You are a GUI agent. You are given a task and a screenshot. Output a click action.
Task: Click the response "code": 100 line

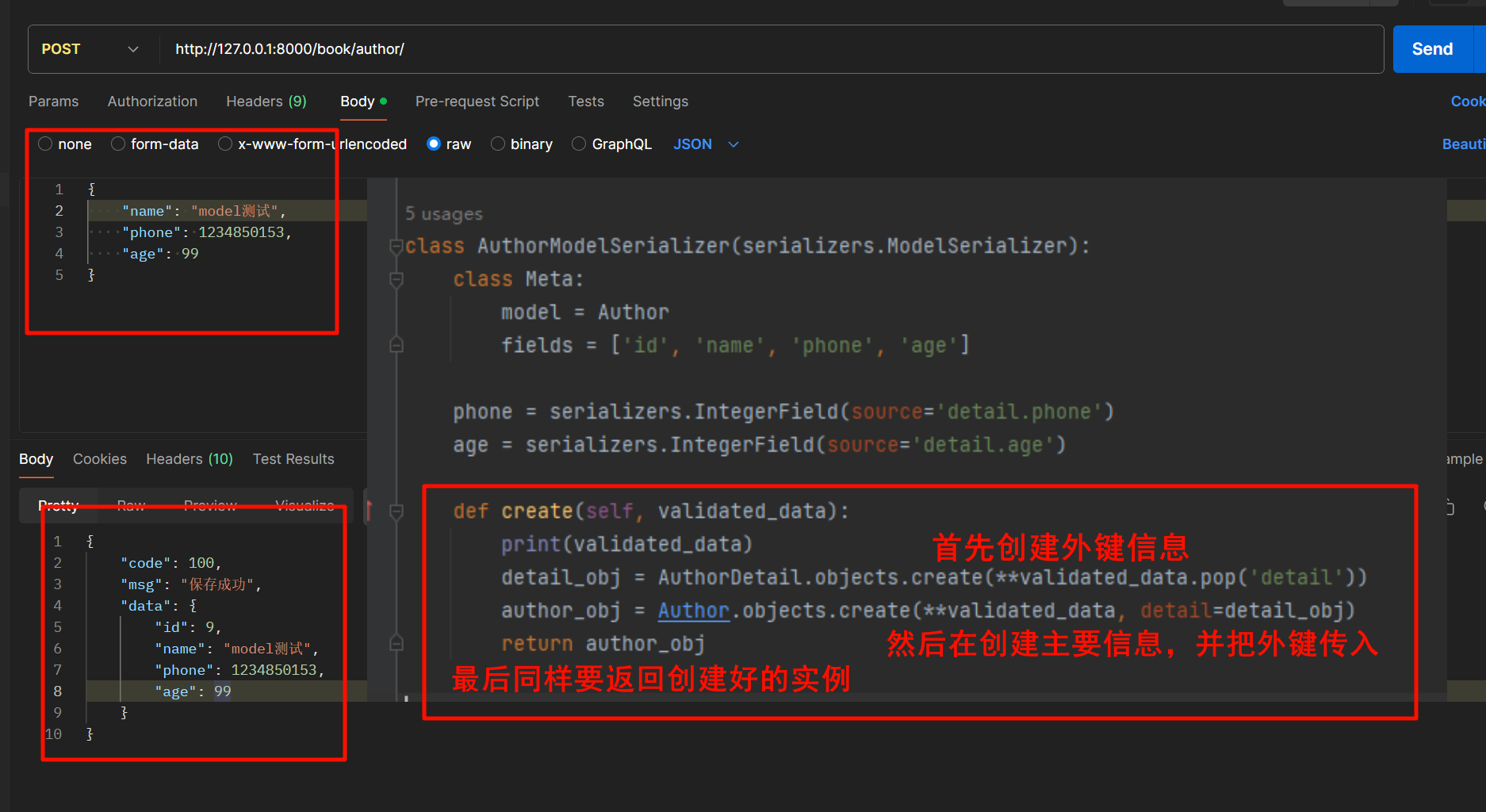(x=170, y=563)
